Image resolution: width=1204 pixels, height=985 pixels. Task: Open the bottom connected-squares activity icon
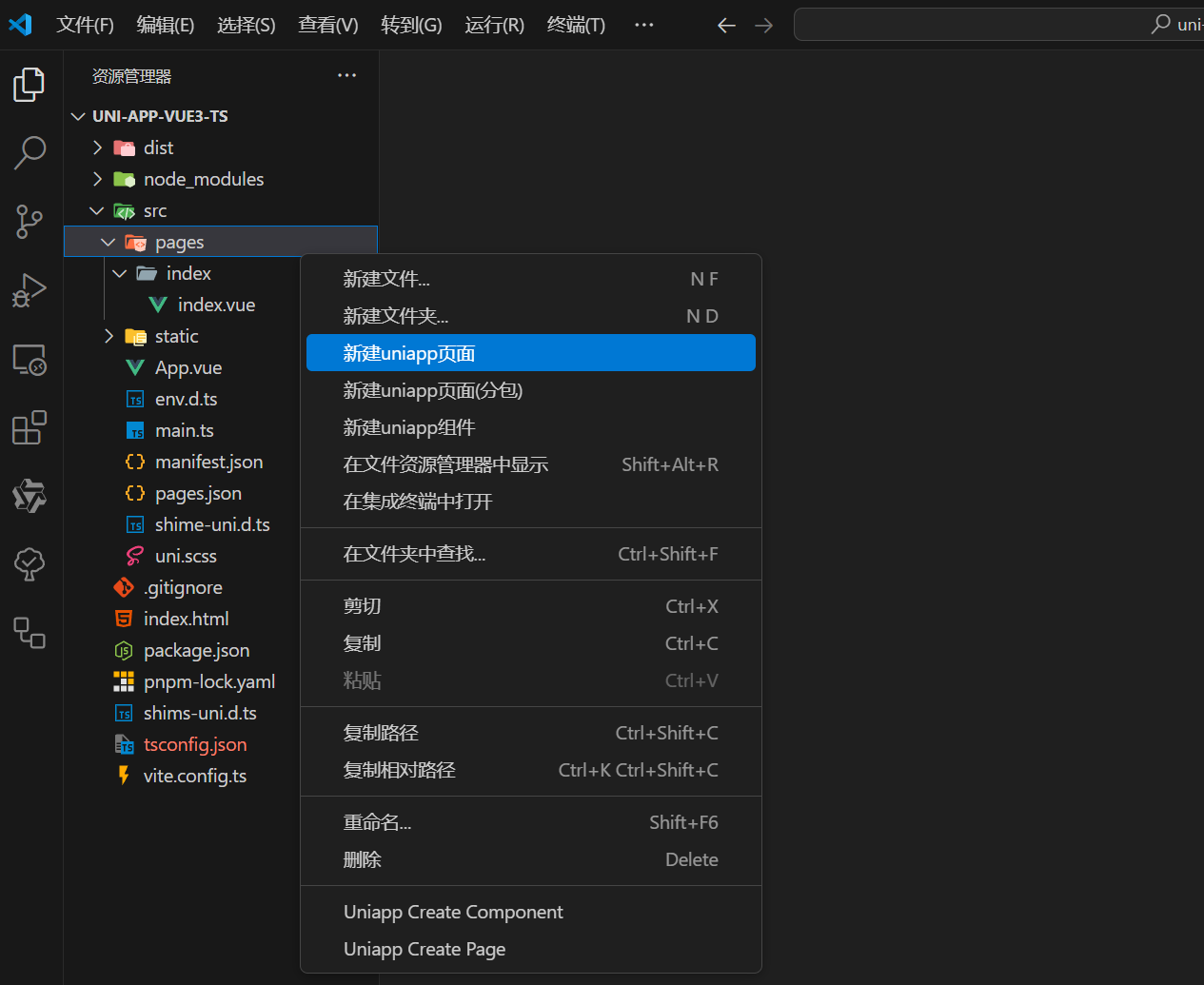tap(30, 633)
